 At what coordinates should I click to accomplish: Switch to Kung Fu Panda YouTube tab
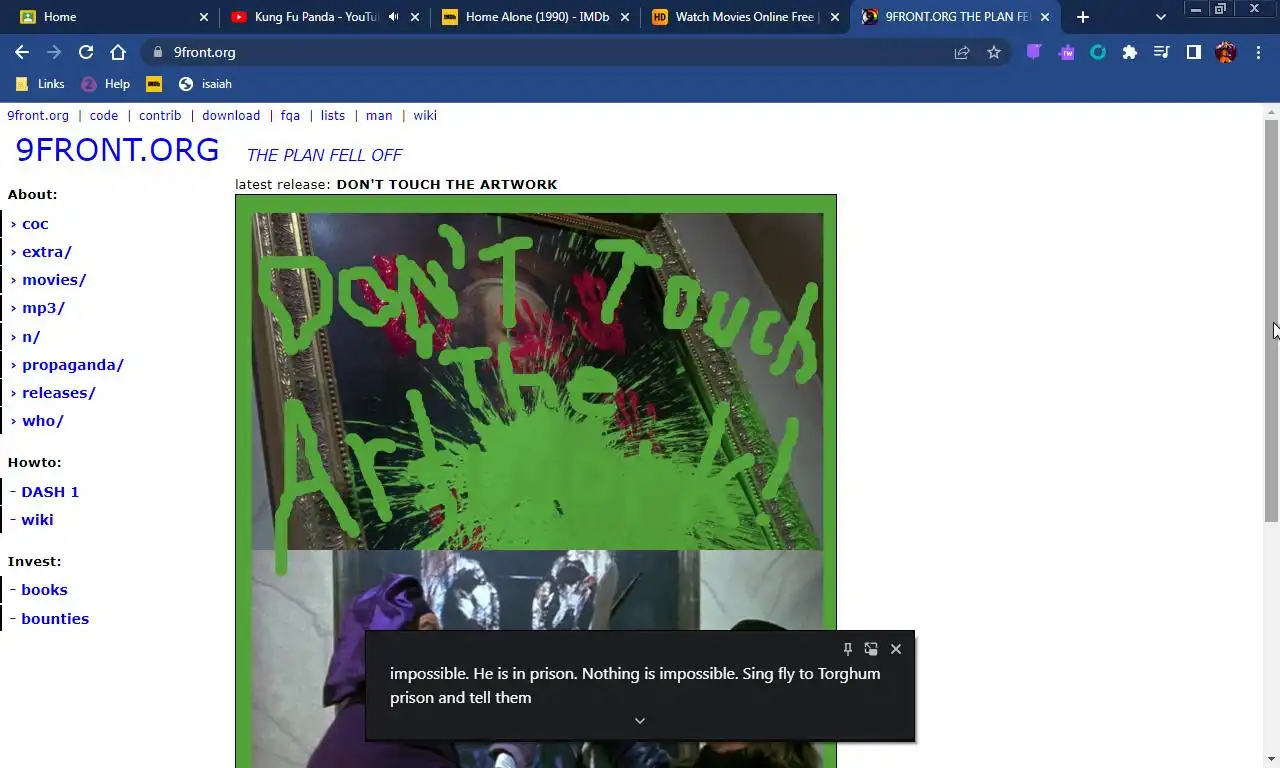[325, 17]
